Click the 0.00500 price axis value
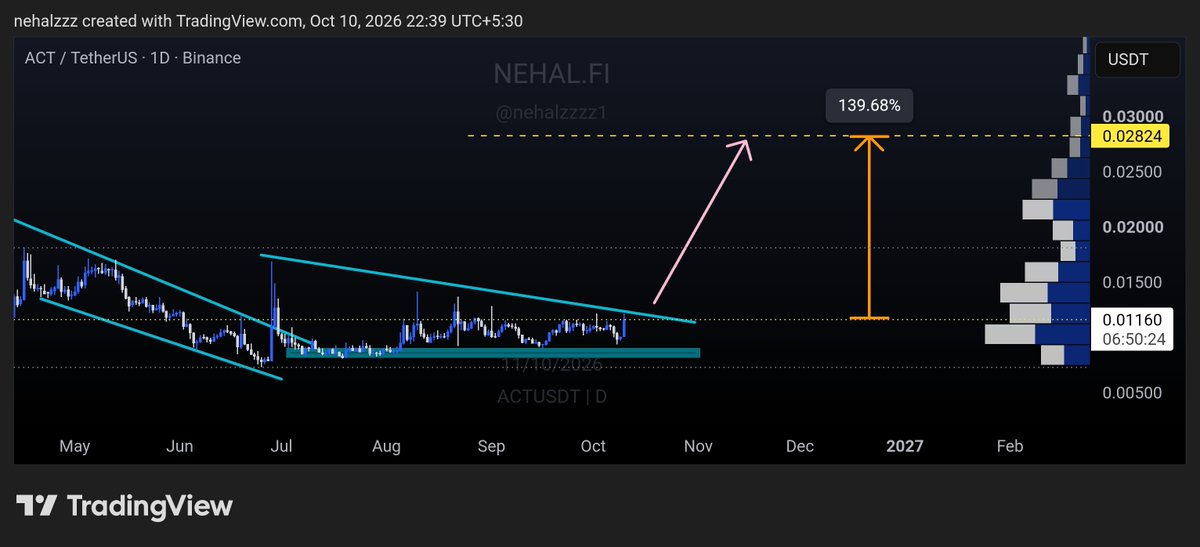1200x547 pixels. coord(1132,393)
